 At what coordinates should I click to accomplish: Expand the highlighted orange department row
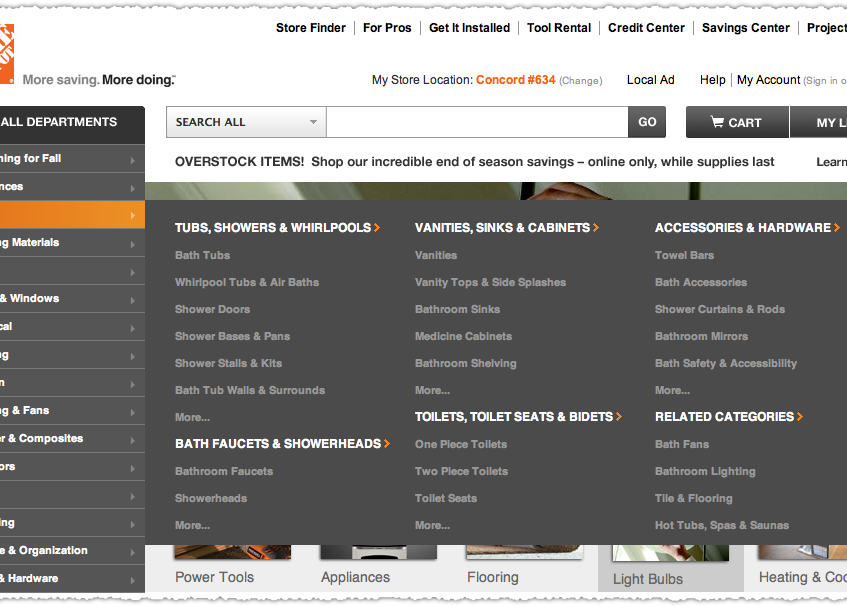(x=72, y=215)
